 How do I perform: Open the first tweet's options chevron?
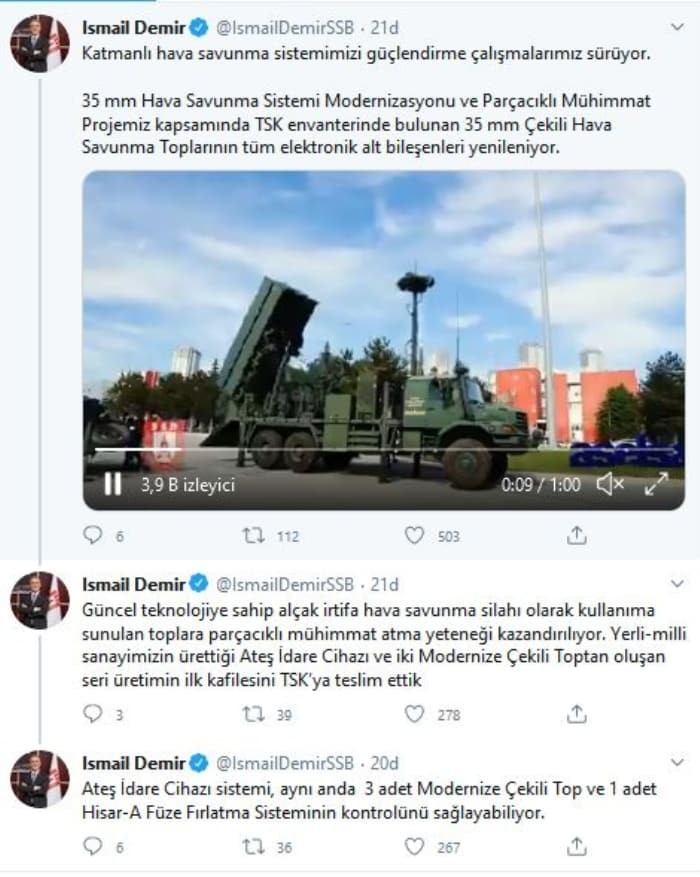click(677, 25)
